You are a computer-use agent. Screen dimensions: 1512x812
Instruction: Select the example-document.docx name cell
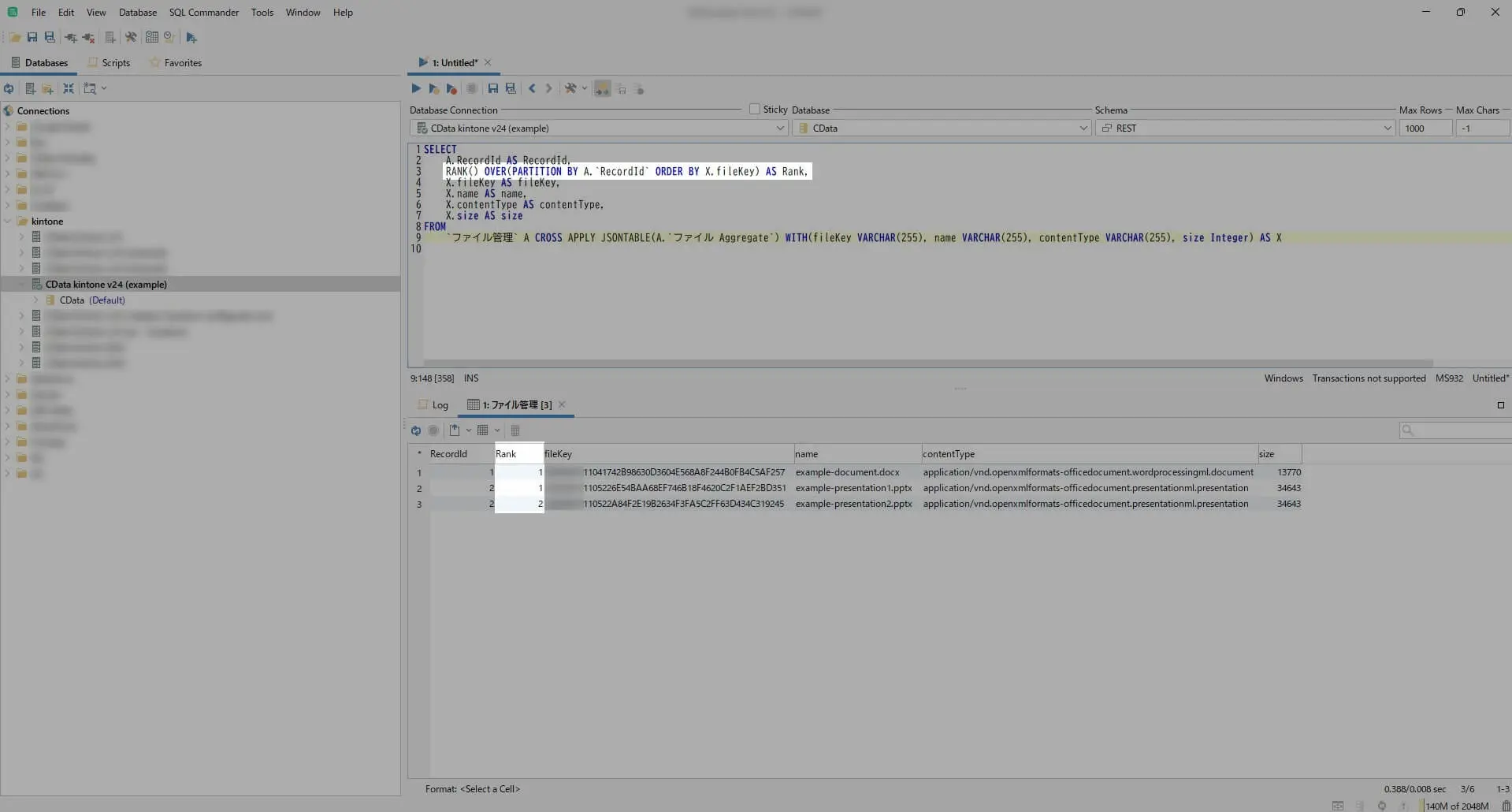[x=847, y=472]
